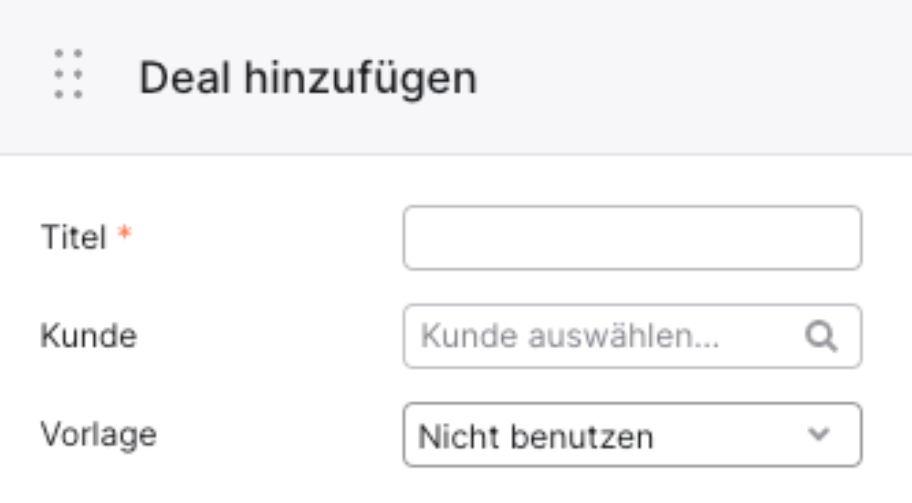Open the 'Kunde auswählen...' customer picker
This screenshot has width=912, height=503.
click(632, 336)
